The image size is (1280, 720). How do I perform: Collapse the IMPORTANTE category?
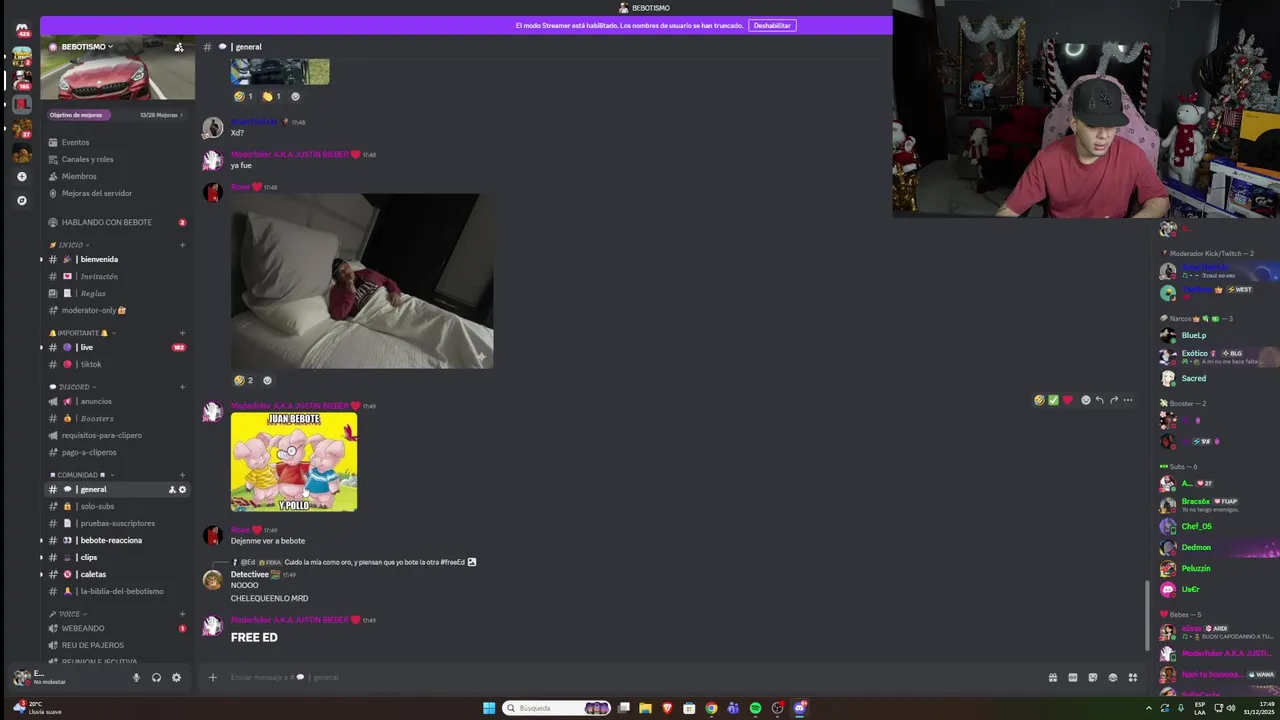(x=83, y=333)
